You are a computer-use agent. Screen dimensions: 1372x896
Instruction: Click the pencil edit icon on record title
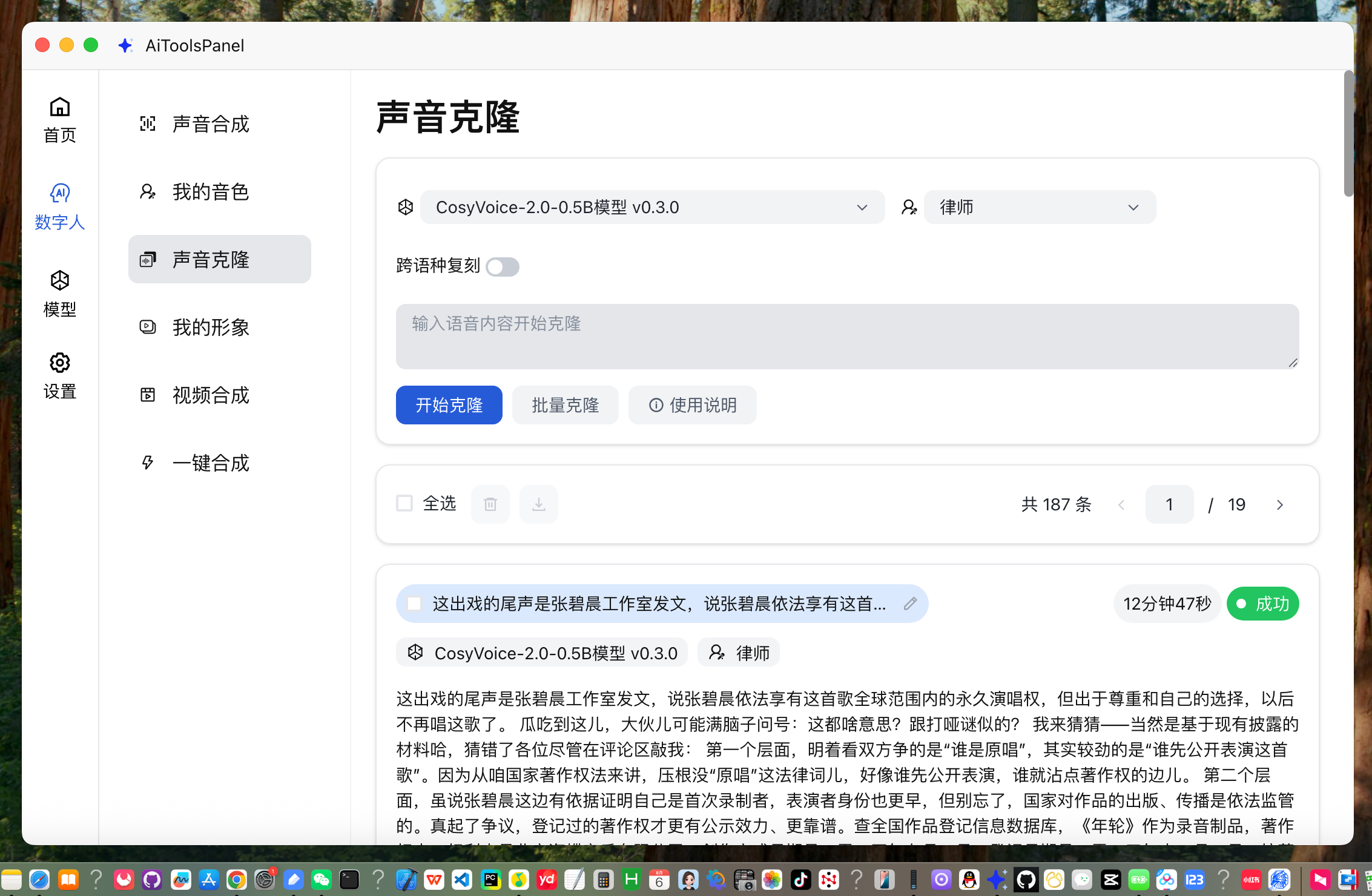[910, 604]
